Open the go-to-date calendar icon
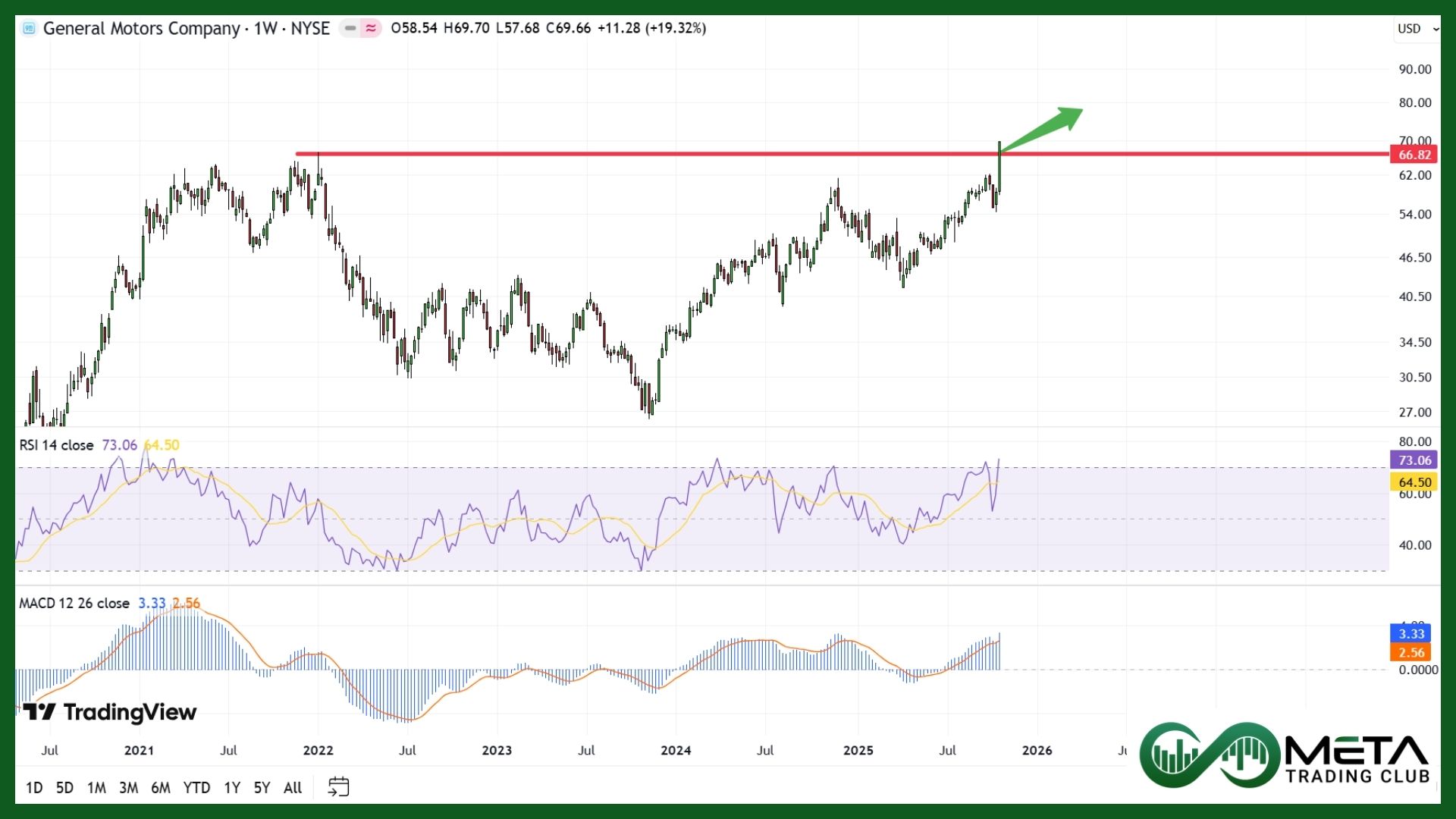Image resolution: width=1456 pixels, height=819 pixels. coord(338,786)
